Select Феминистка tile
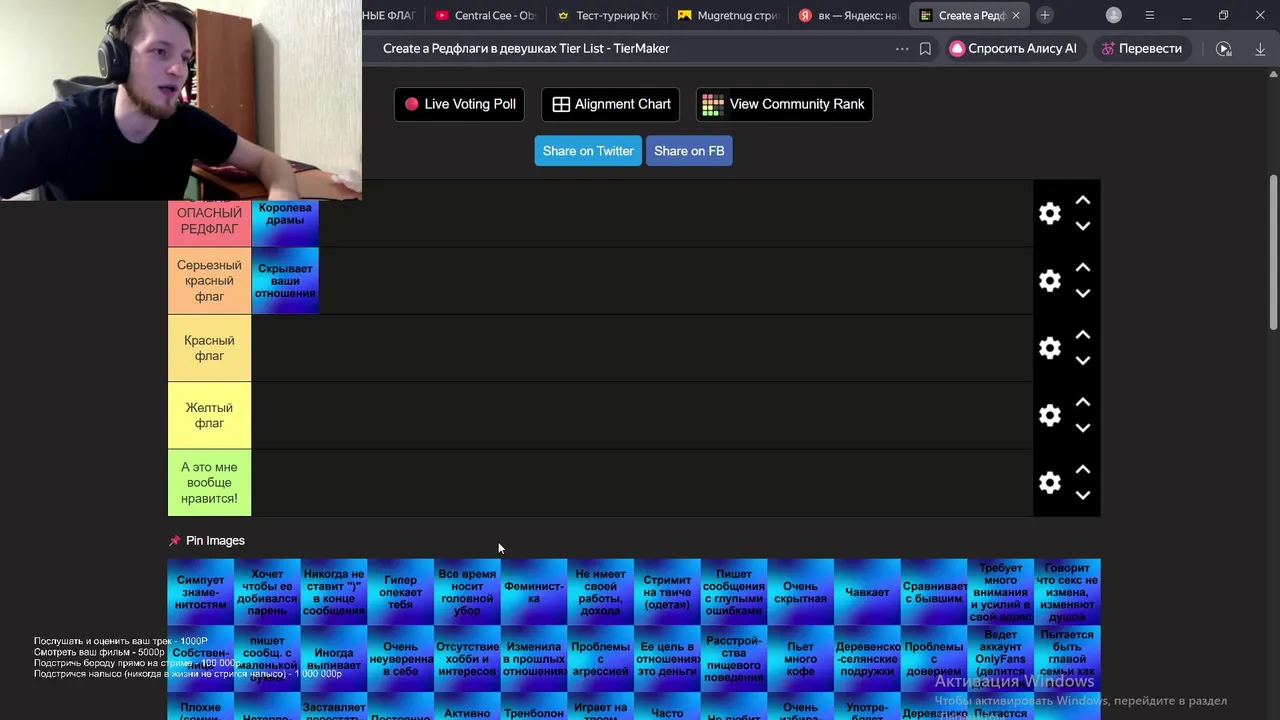Screen dimensions: 1280x720 534,592
